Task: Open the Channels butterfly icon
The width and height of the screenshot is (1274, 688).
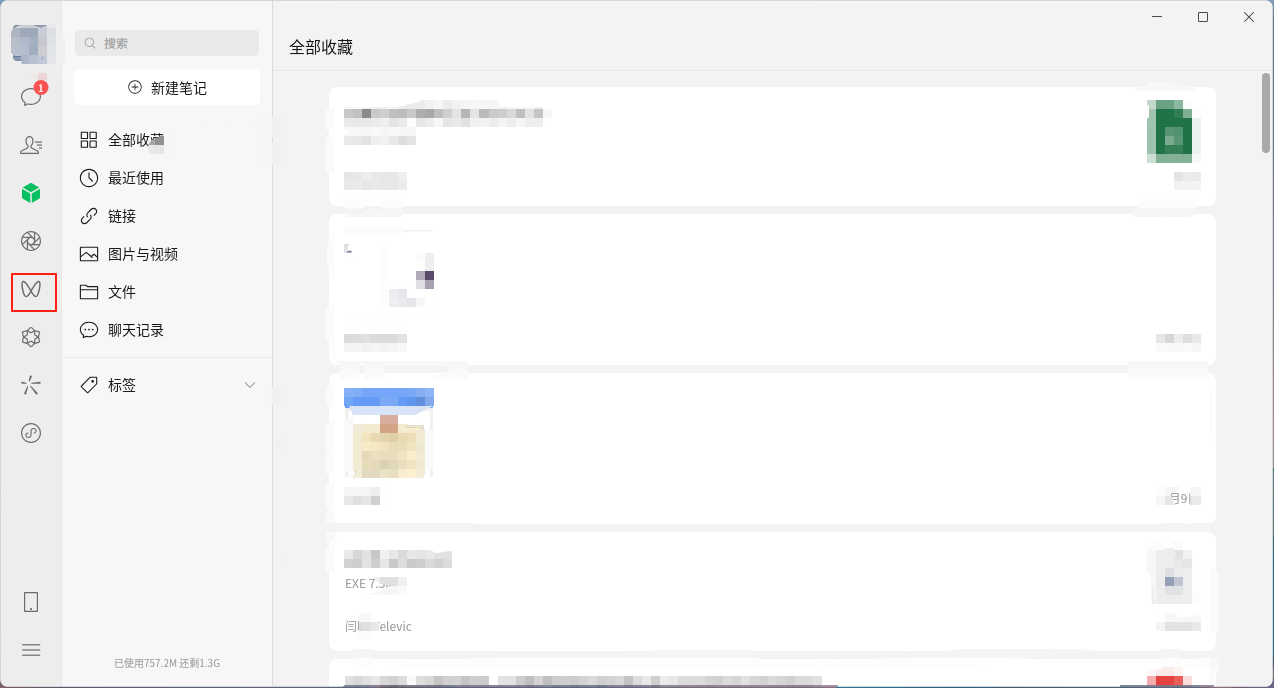Action: 31,290
